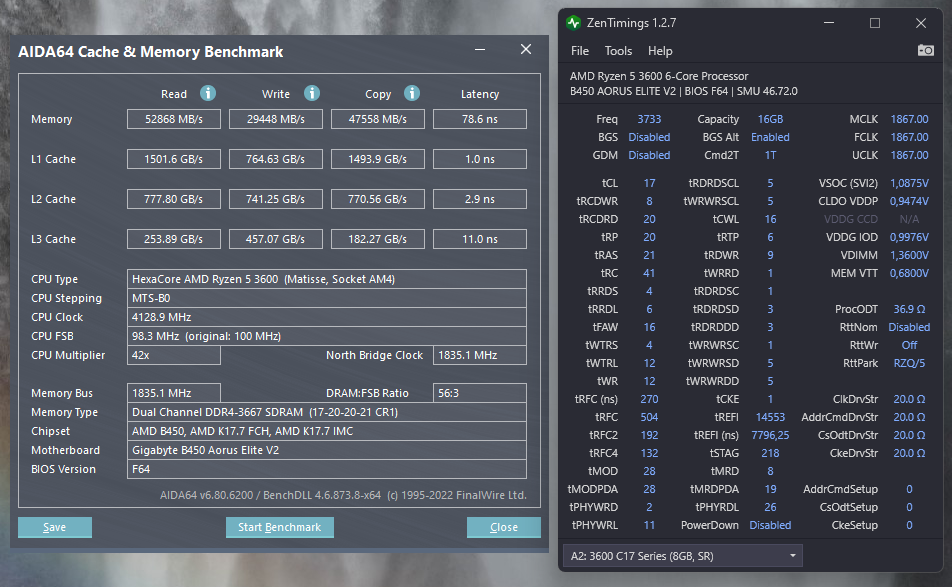Click the Memory Type field DDR4-3667 SDRAM
Screen dimensions: 952x587
pos(327,412)
